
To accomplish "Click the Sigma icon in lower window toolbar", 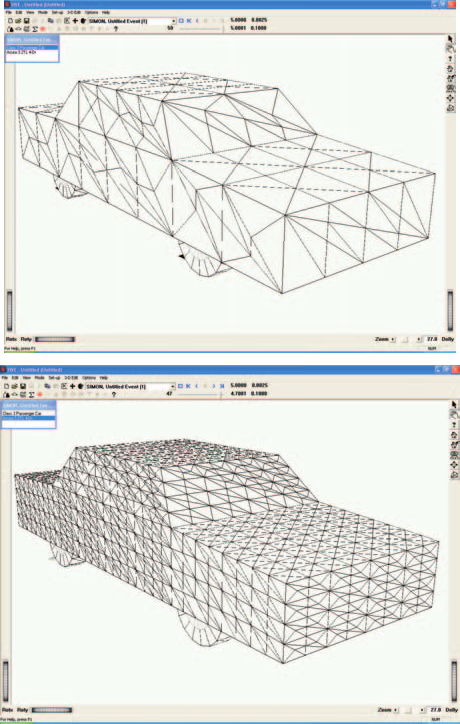I will pos(32,394).
